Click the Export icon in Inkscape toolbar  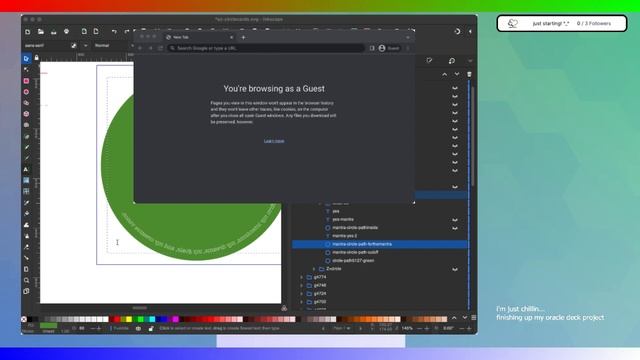tap(96, 31)
